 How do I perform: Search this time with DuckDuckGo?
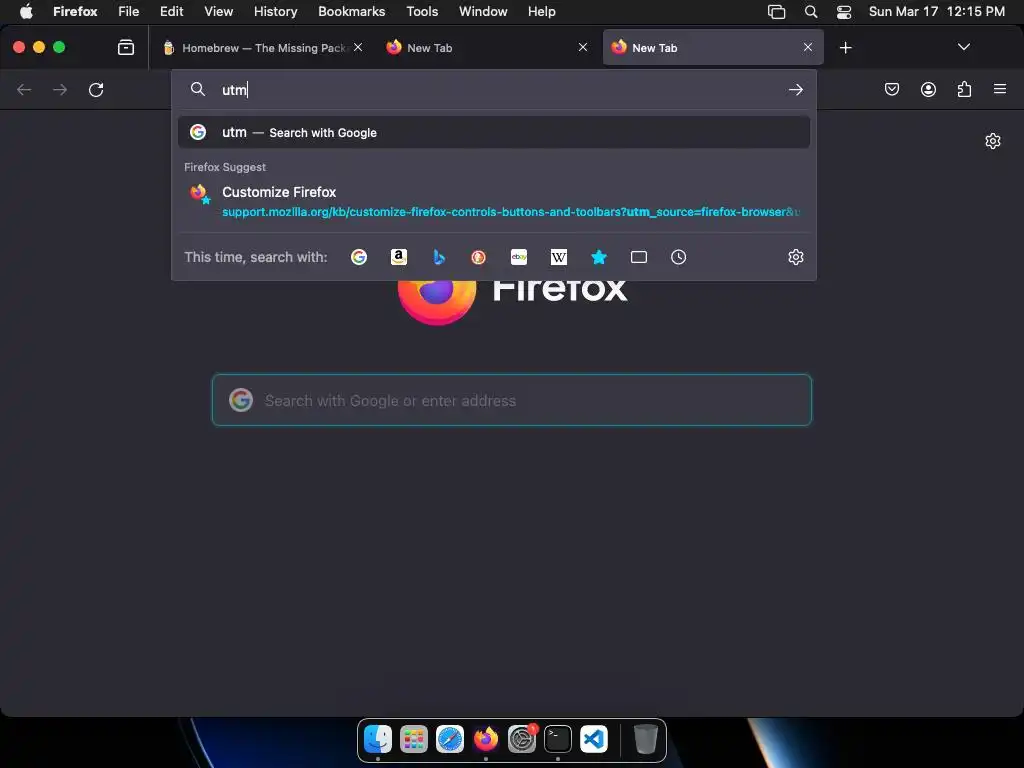coord(479,257)
